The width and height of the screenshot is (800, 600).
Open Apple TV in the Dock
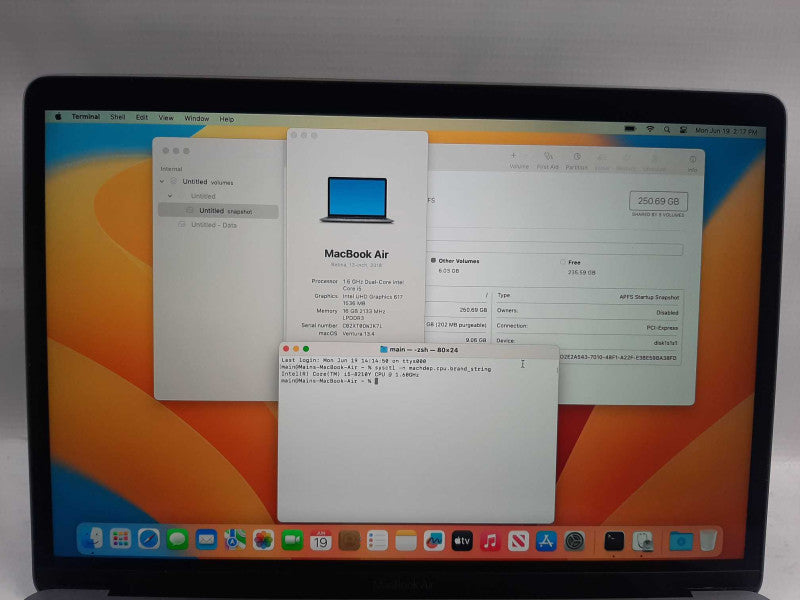pyautogui.click(x=462, y=541)
